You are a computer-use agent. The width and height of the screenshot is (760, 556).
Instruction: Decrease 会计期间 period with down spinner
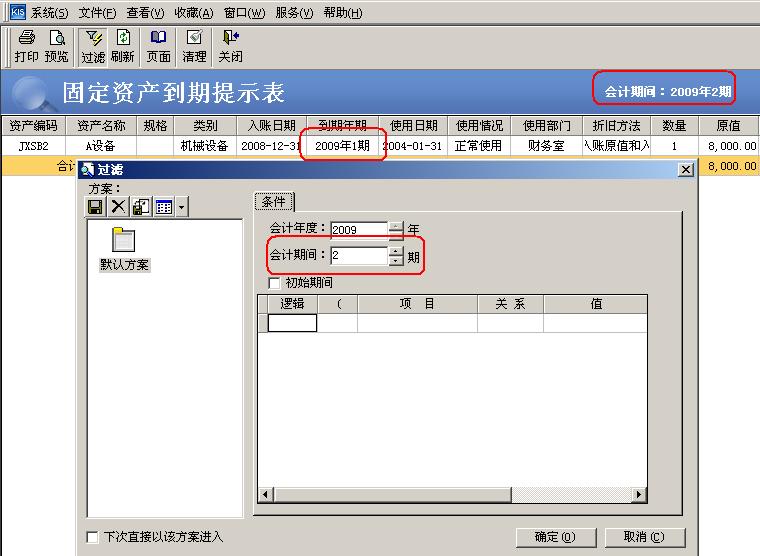point(396,261)
